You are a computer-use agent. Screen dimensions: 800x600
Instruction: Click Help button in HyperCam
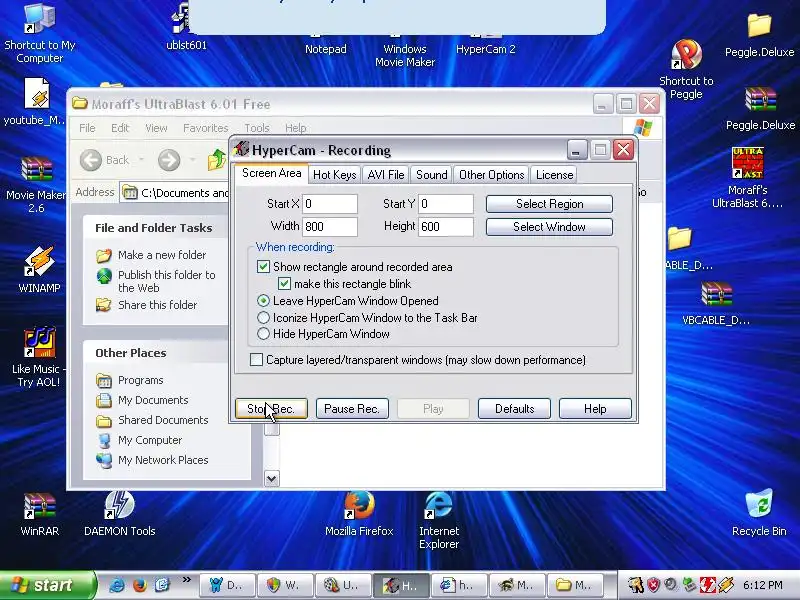click(595, 409)
